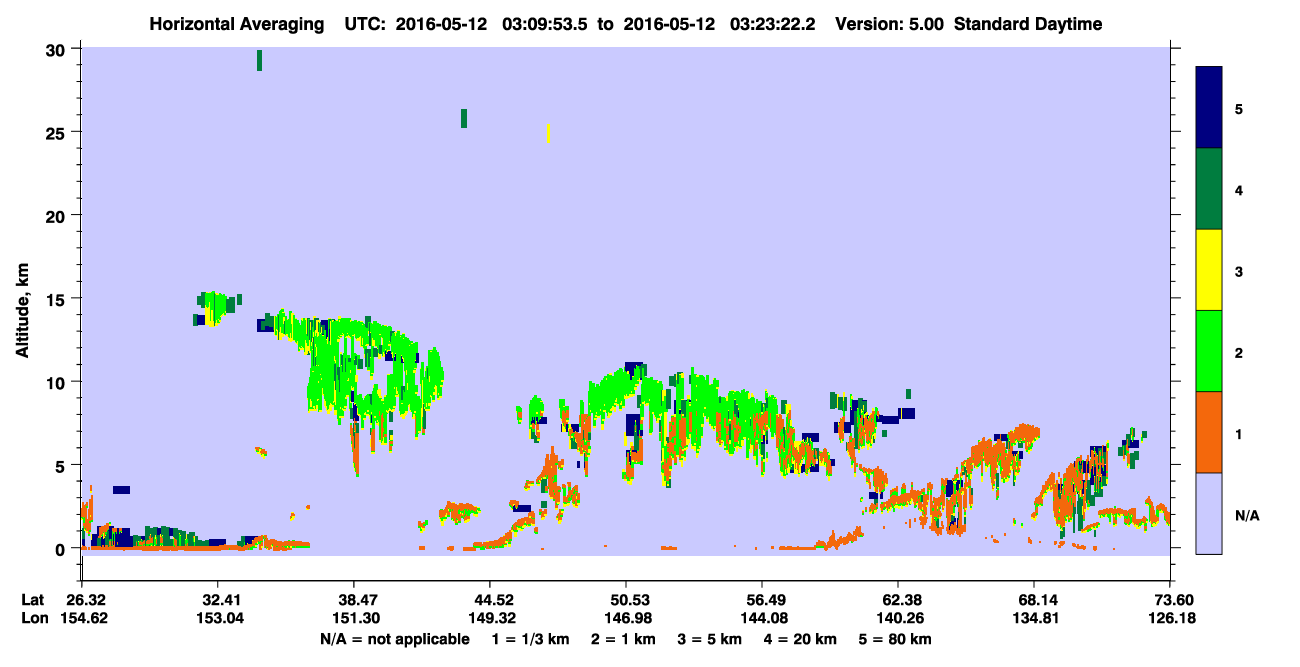
Task: Click legend text '2 = 1 km'
Action: coord(622,639)
